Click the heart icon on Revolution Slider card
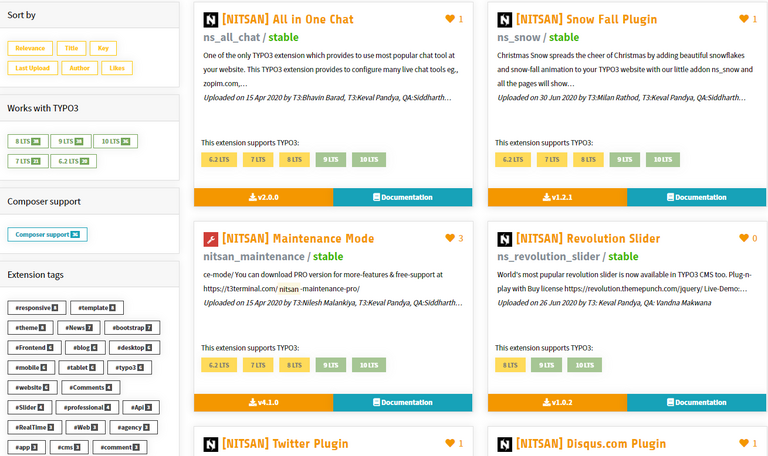The image size is (768, 456). 743,238
